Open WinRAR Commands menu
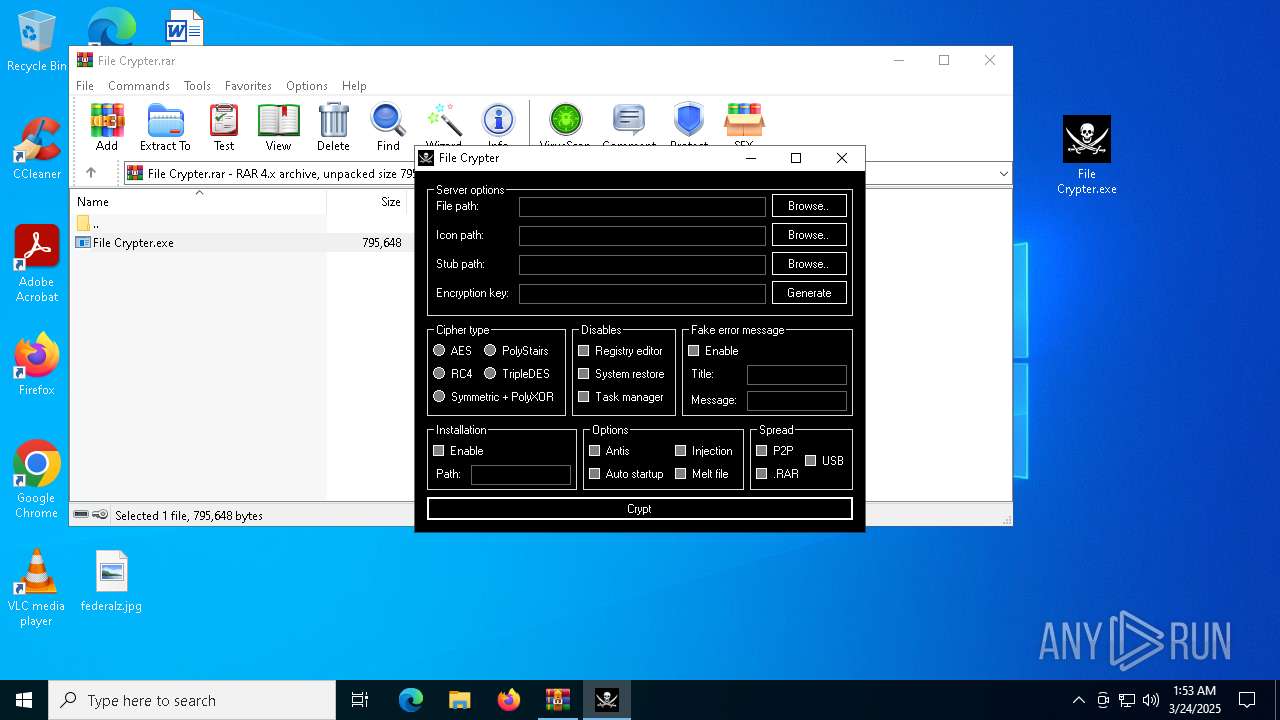Screen dimensions: 1280x720 click(139, 86)
